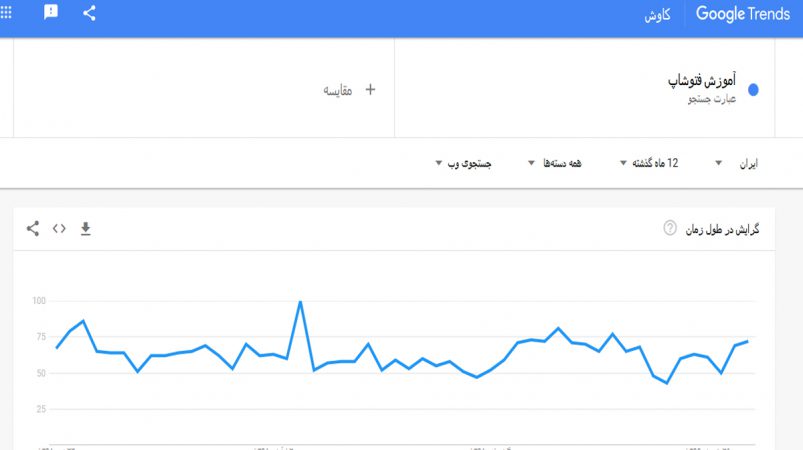The image size is (803, 450).
Task: Click the مقایسه compare button
Action: pos(337,91)
